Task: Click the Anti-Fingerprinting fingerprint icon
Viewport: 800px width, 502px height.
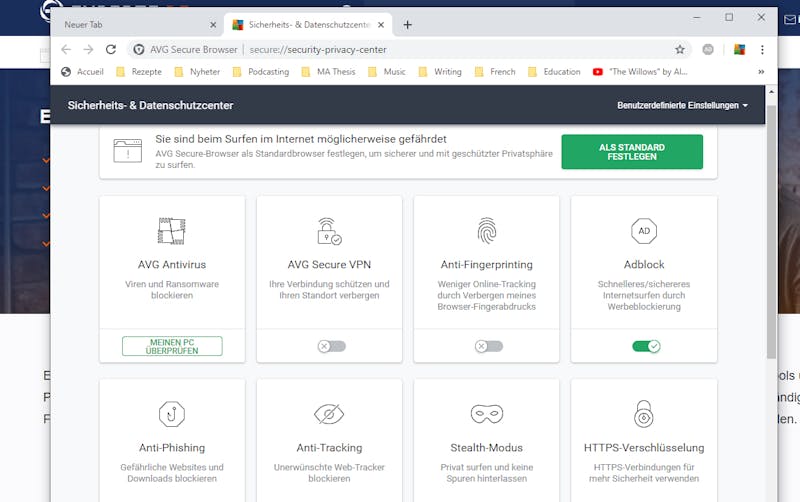Action: pos(487,231)
